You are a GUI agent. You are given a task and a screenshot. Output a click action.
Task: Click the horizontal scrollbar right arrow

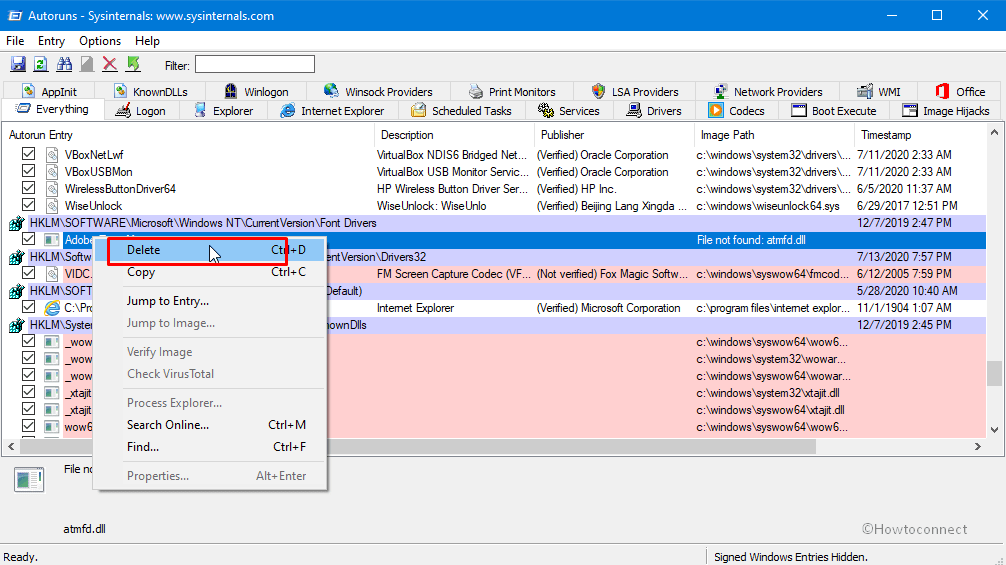978,446
